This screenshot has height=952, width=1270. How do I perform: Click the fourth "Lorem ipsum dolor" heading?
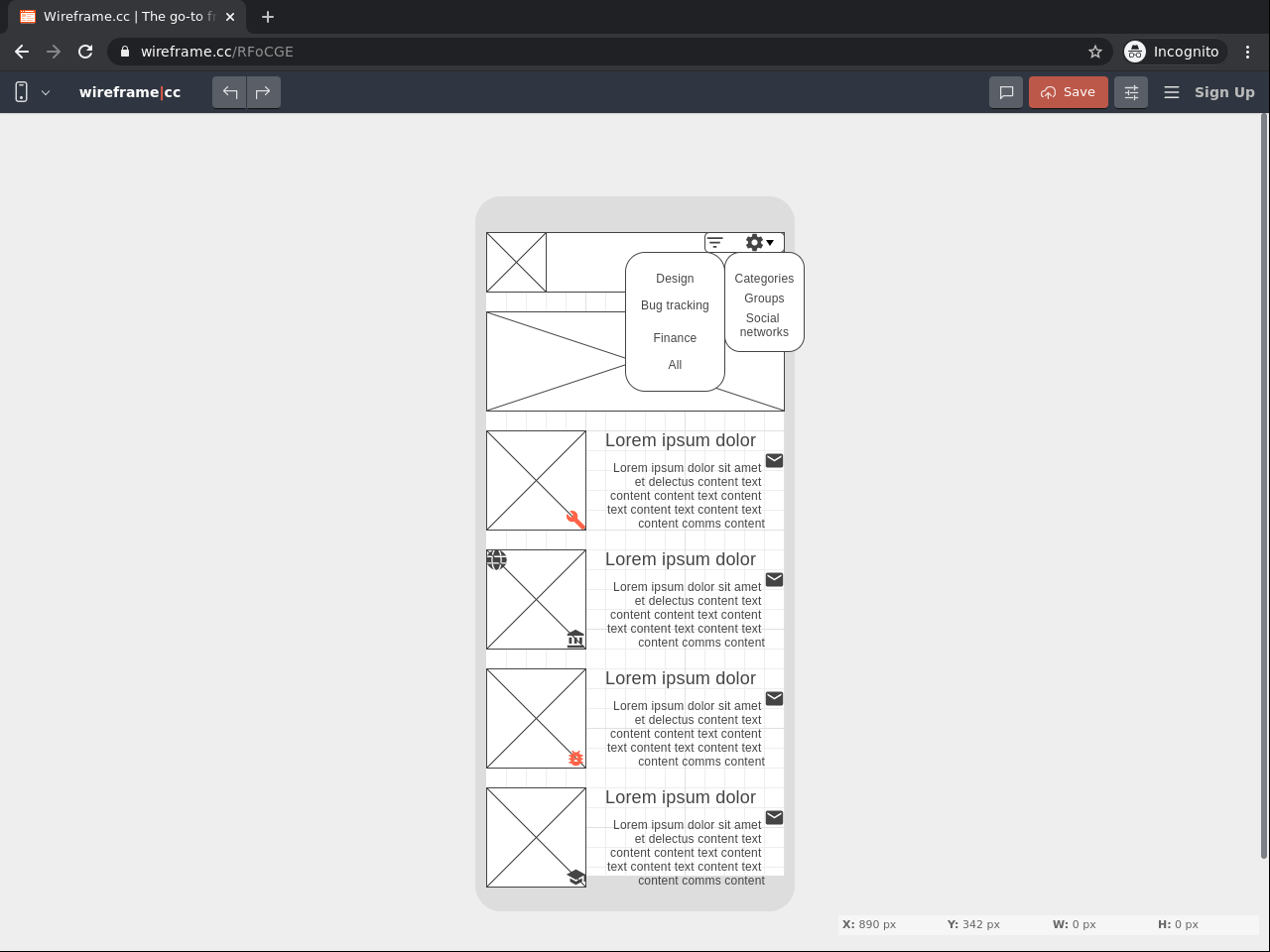point(681,797)
